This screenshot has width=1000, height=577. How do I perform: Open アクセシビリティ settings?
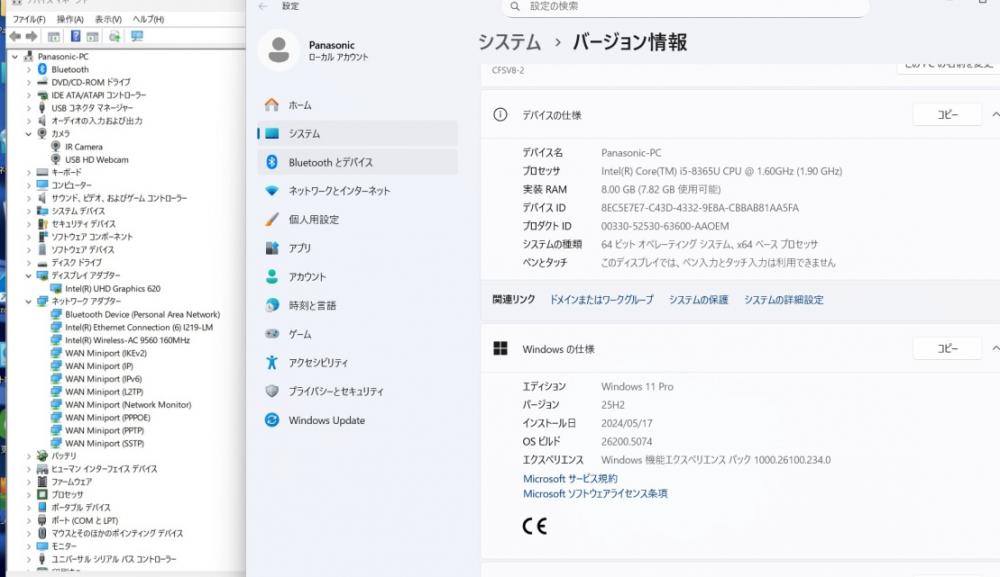point(358,363)
